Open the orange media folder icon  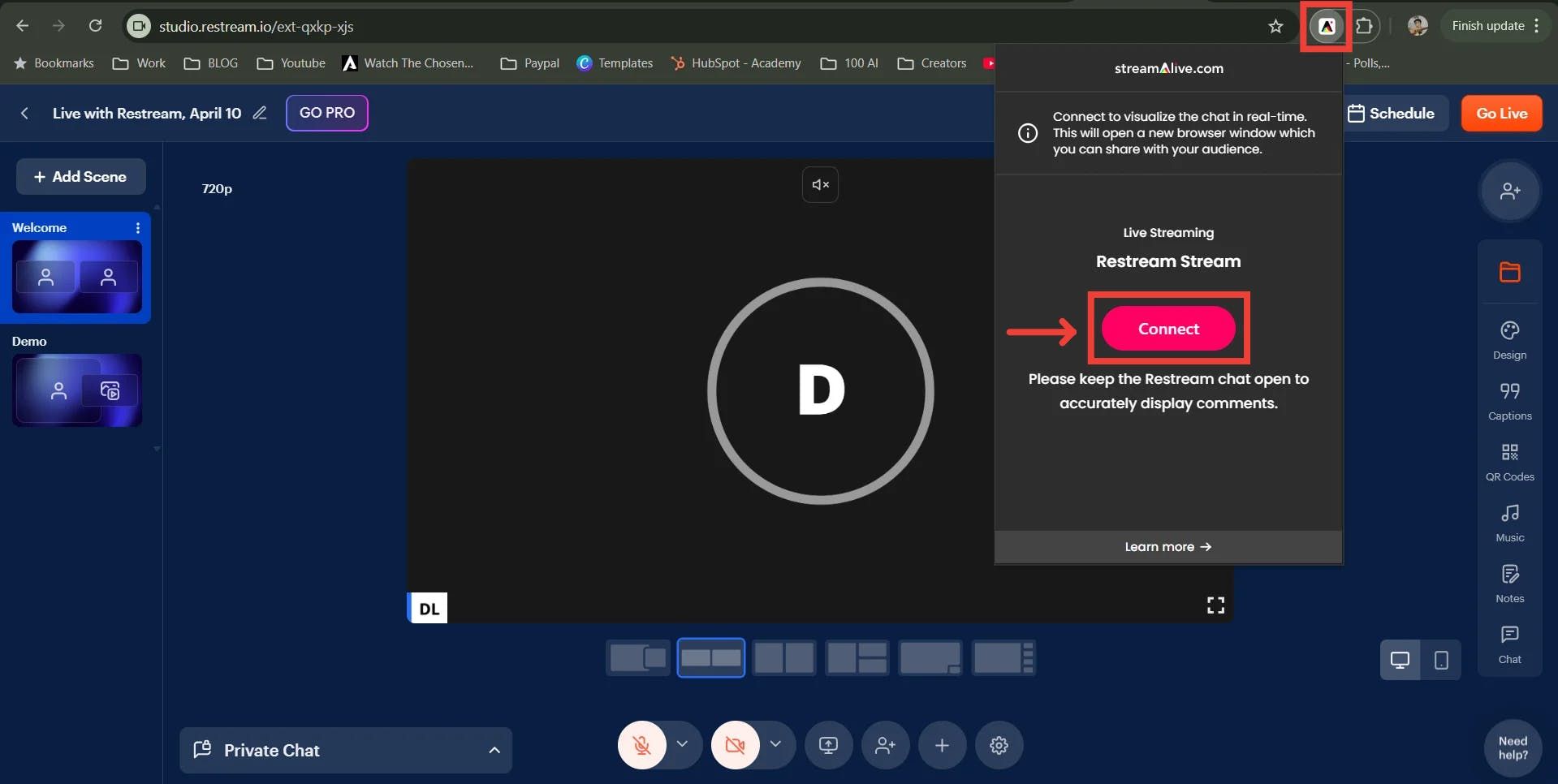pos(1509,272)
